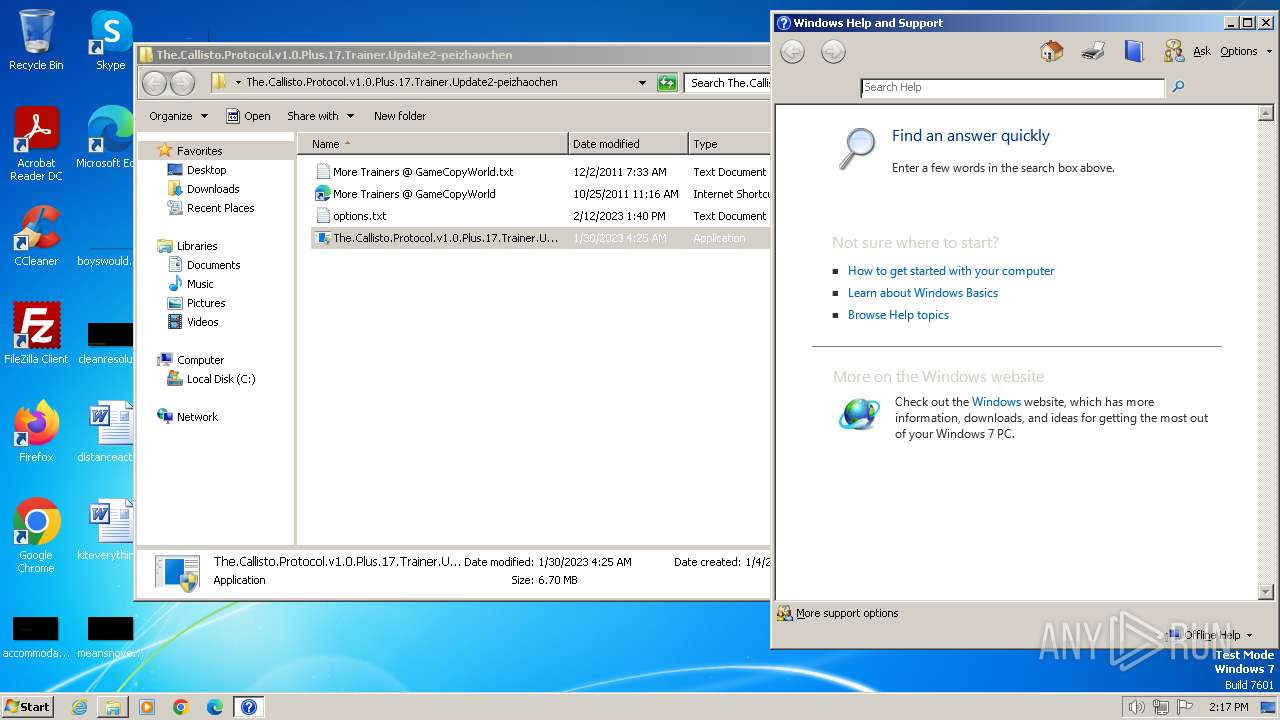
Task: Click the taskbar clock
Action: (x=1228, y=707)
